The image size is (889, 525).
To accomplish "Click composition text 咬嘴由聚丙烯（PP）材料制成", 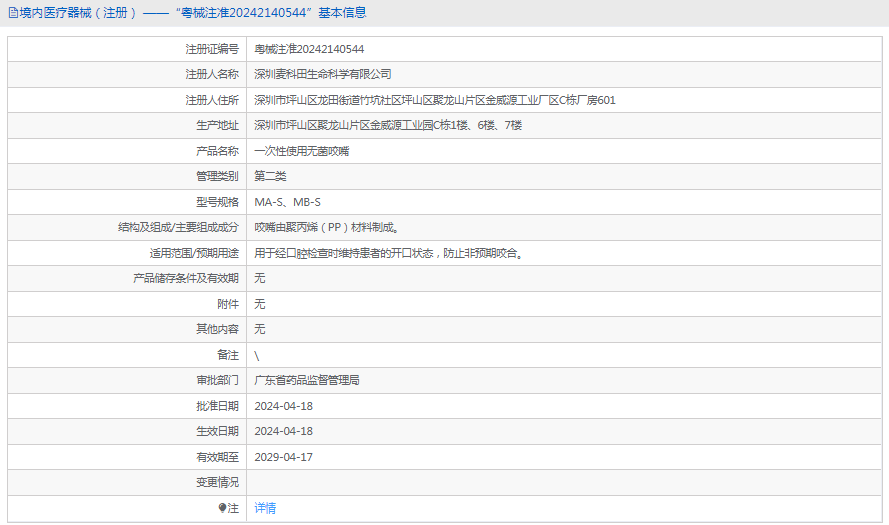I will tap(327, 227).
